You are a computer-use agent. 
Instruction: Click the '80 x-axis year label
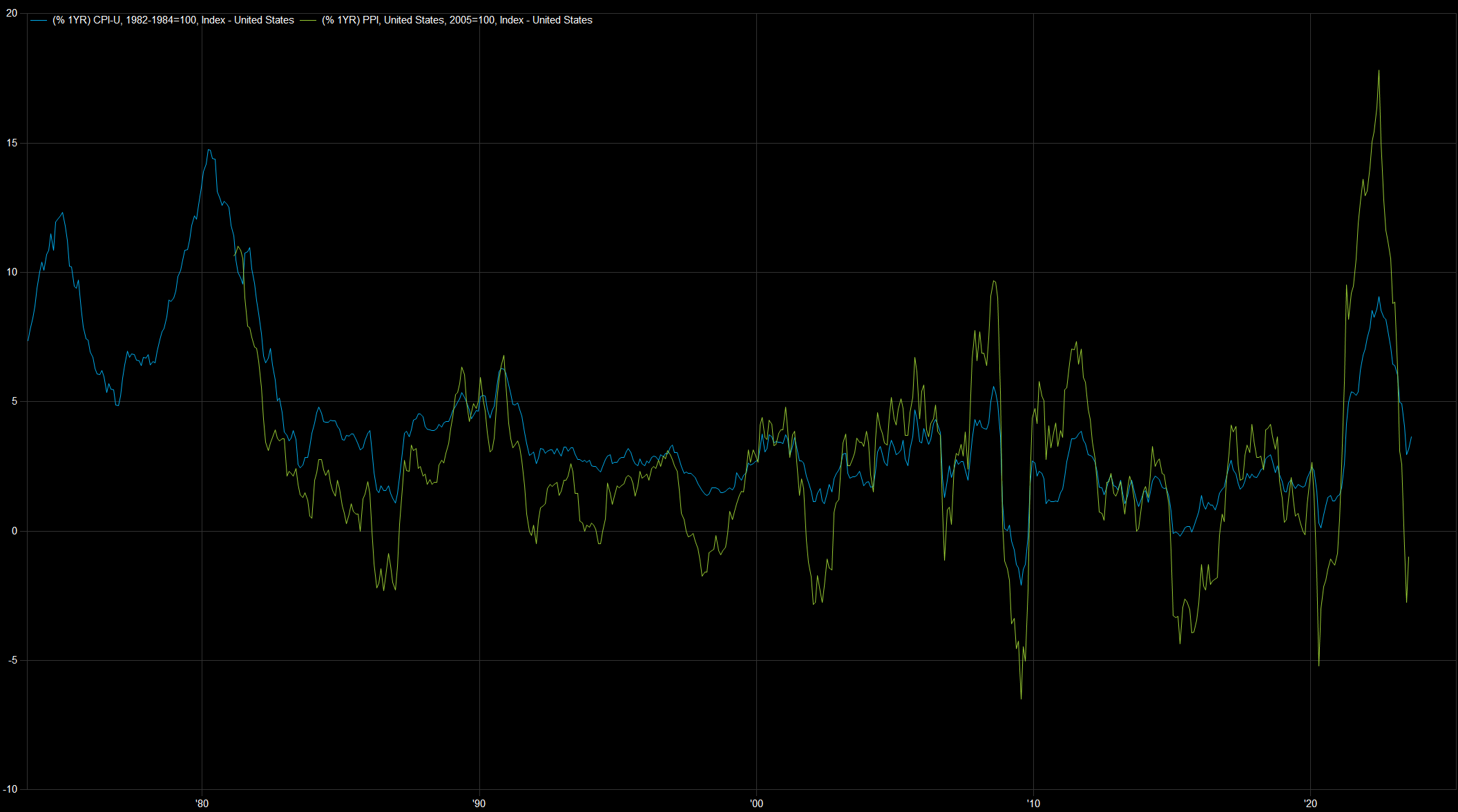click(202, 803)
